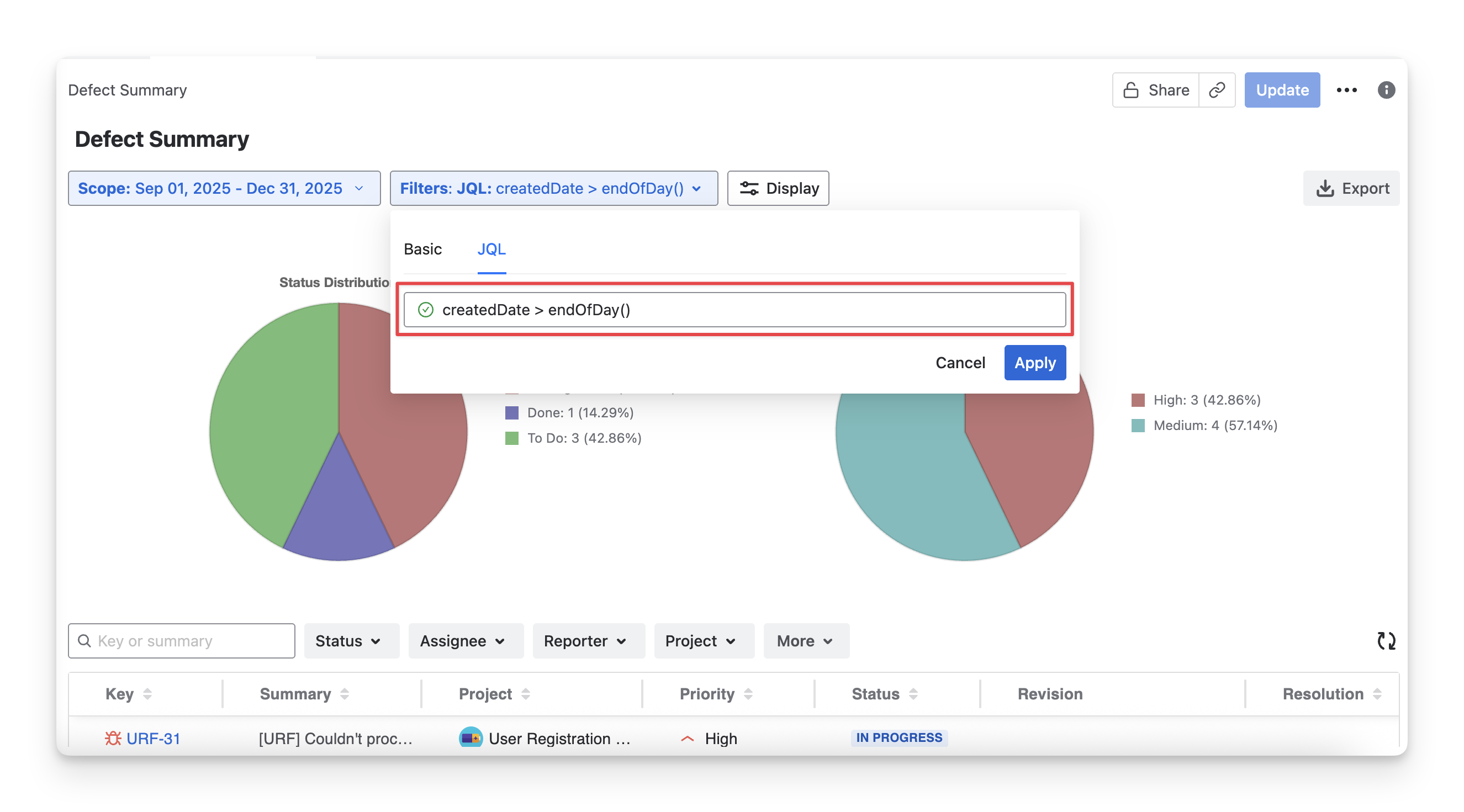The width and height of the screenshot is (1464, 812).
Task: Expand the Scope date range dropdown
Action: tap(224, 188)
